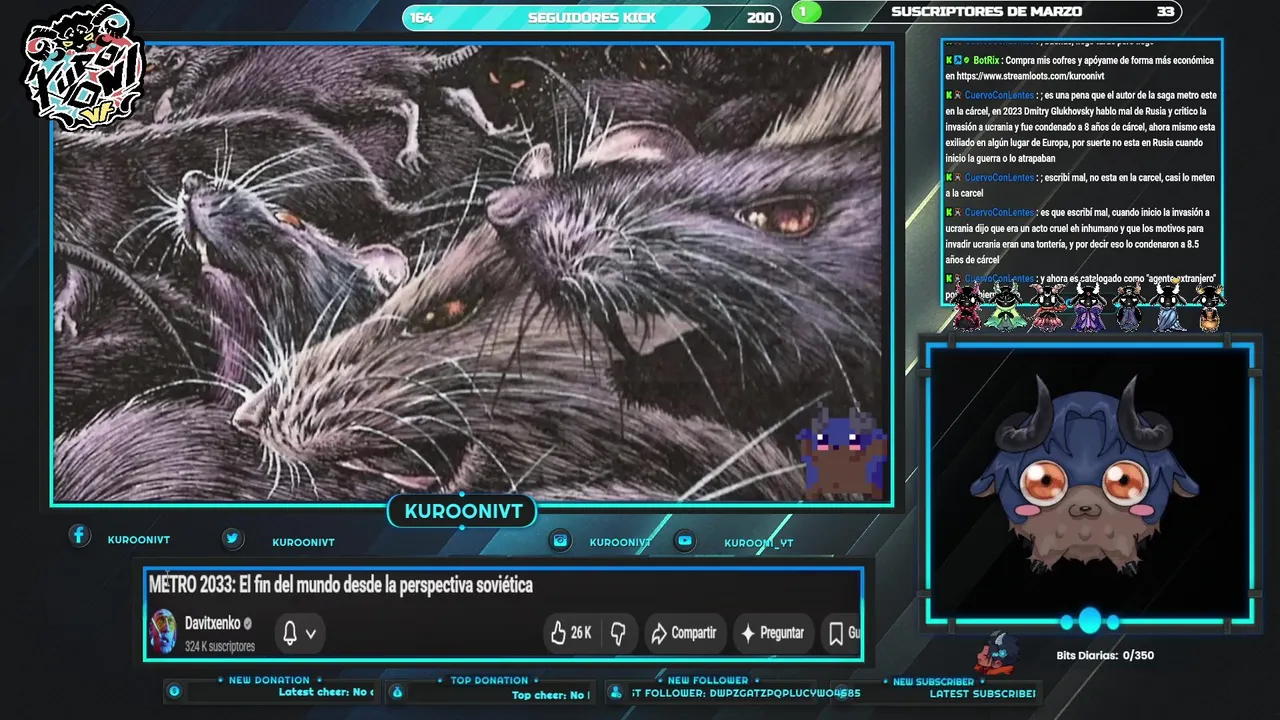The image size is (1280, 720).
Task: Click the KuroOni VT logo
Action: coord(85,68)
